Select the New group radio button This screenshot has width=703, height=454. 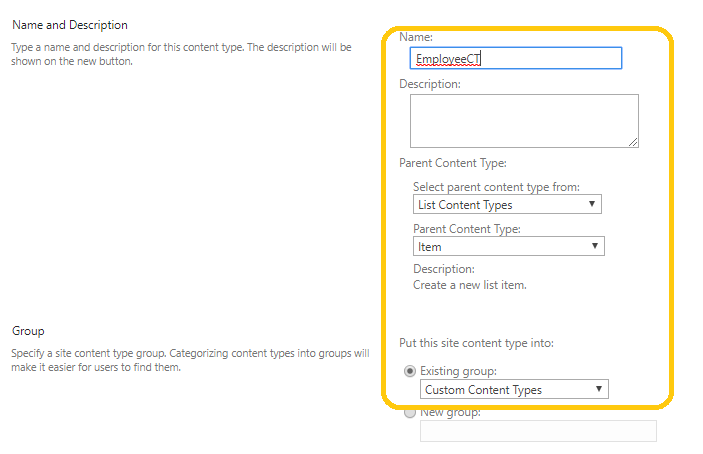pos(410,412)
